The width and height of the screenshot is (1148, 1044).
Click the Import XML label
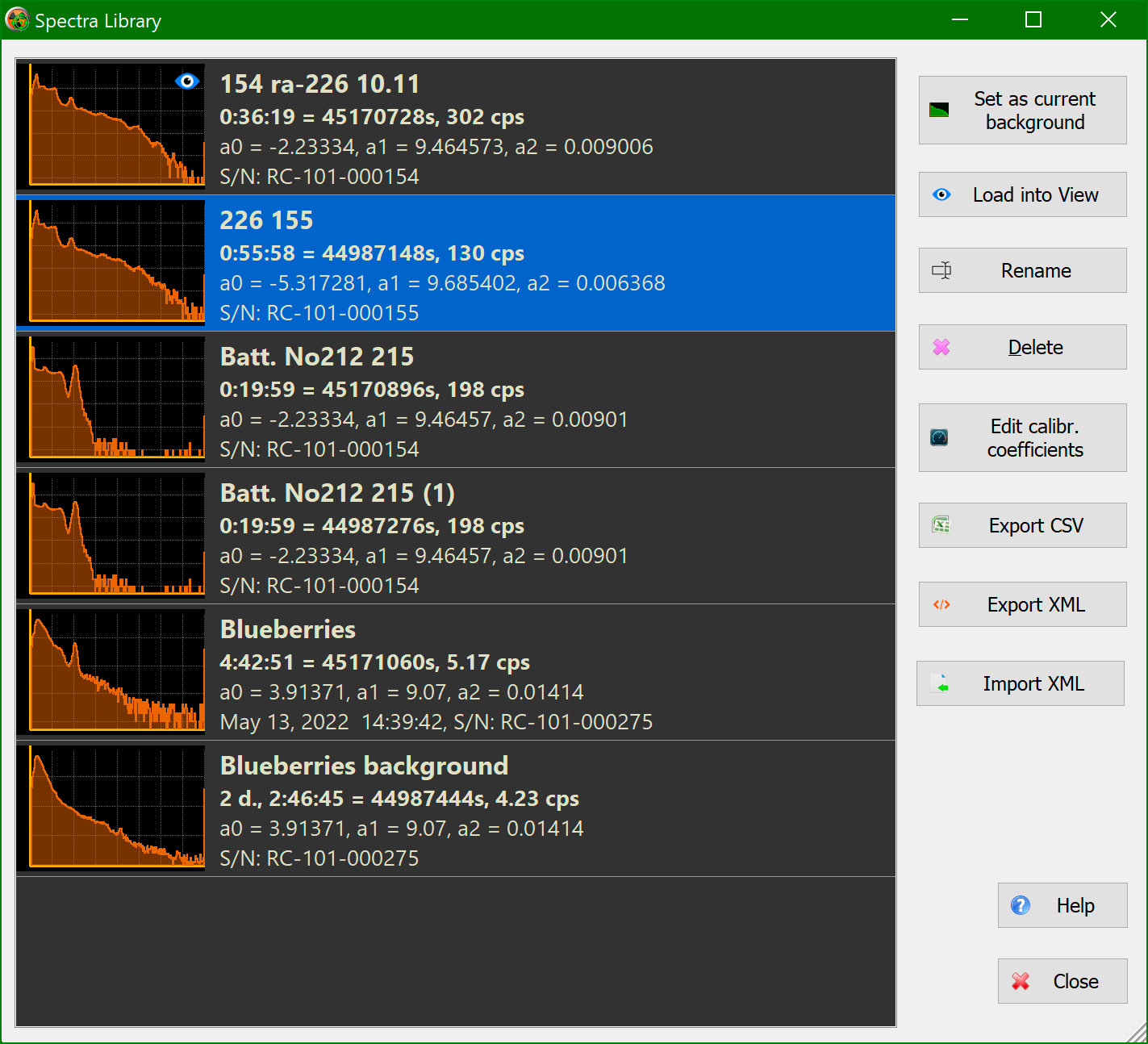click(1033, 683)
